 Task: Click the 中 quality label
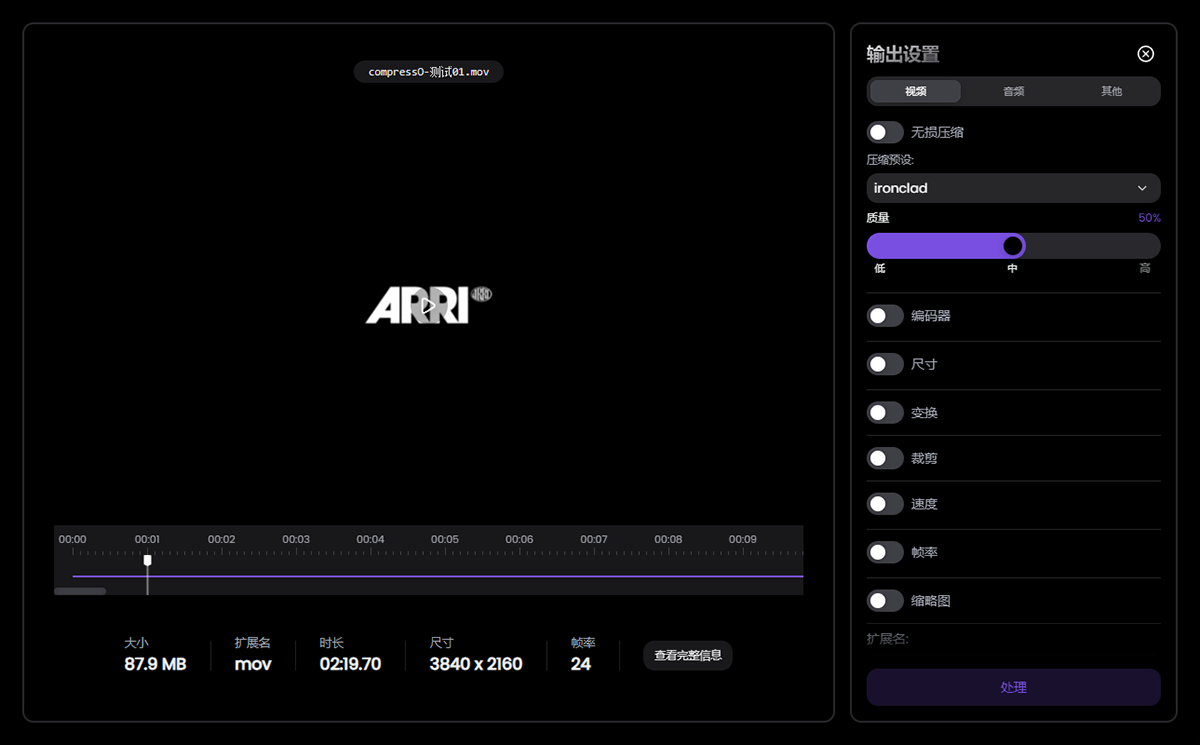point(1013,268)
